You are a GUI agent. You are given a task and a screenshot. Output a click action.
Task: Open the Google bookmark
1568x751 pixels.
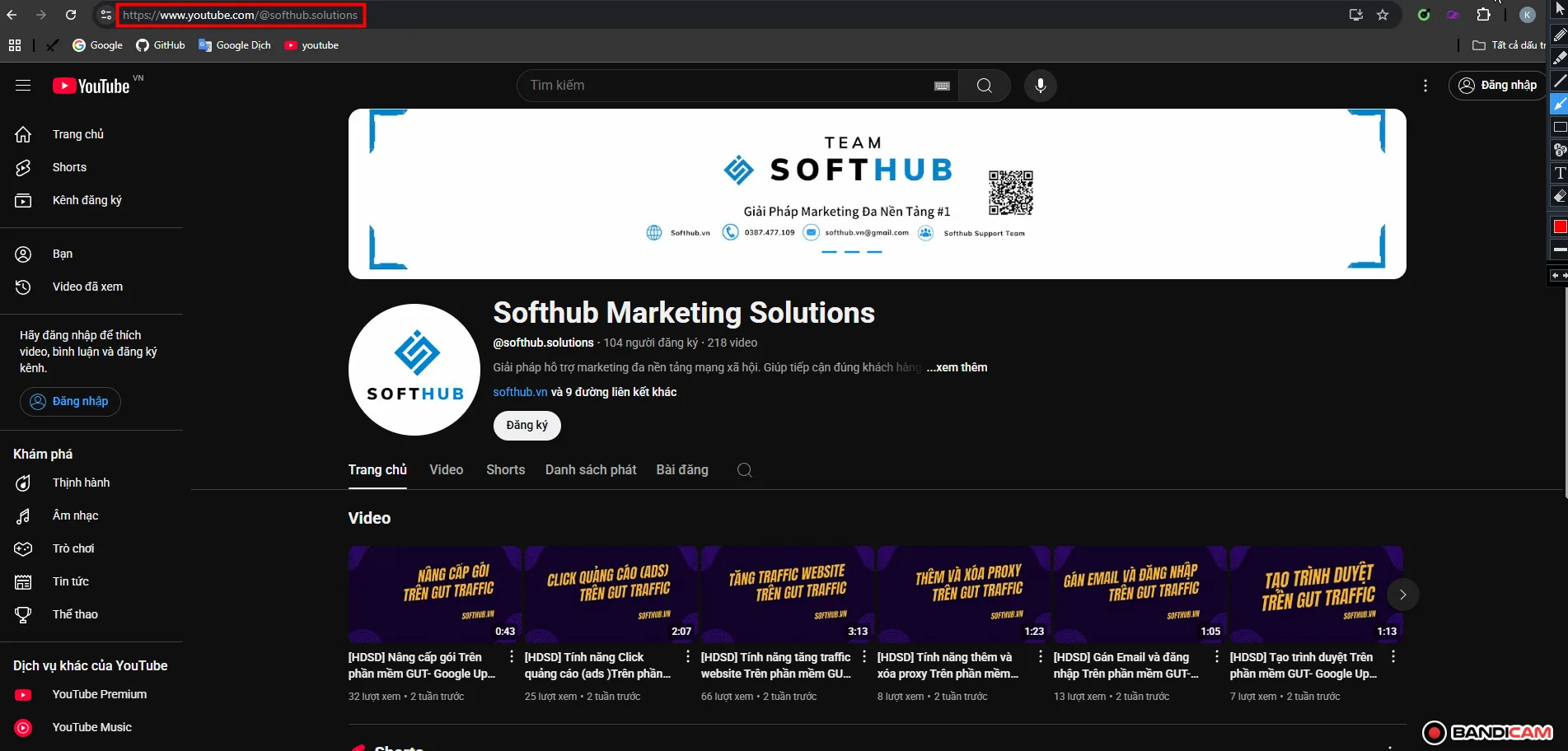click(97, 45)
